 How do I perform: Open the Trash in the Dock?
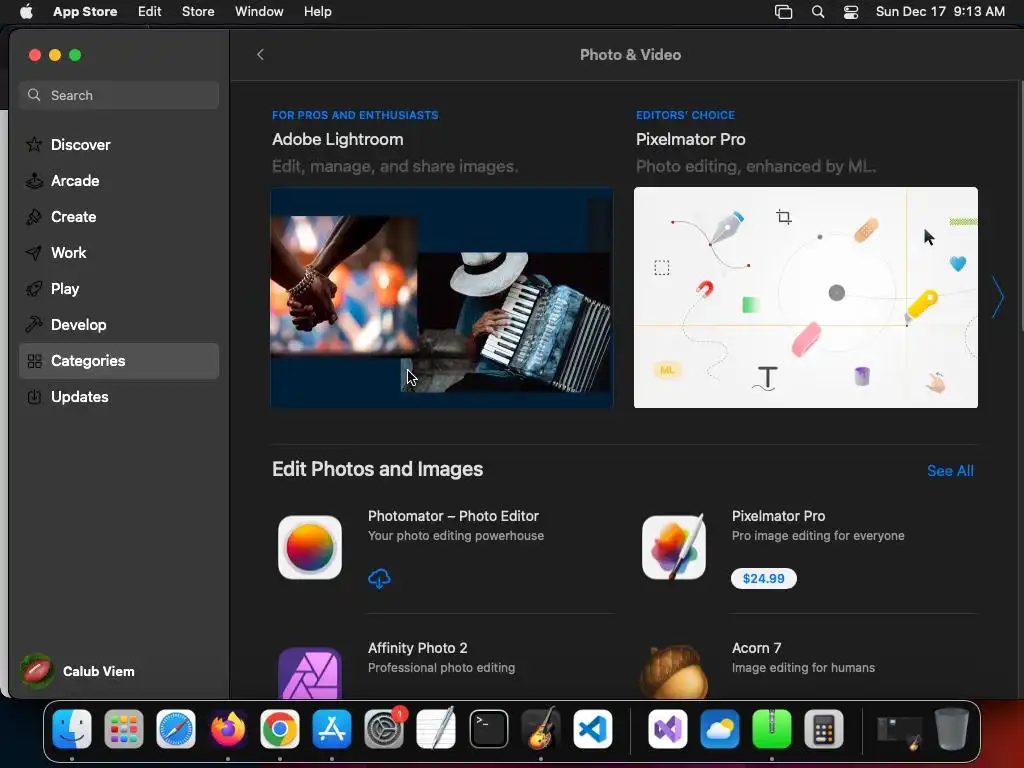tap(952, 728)
